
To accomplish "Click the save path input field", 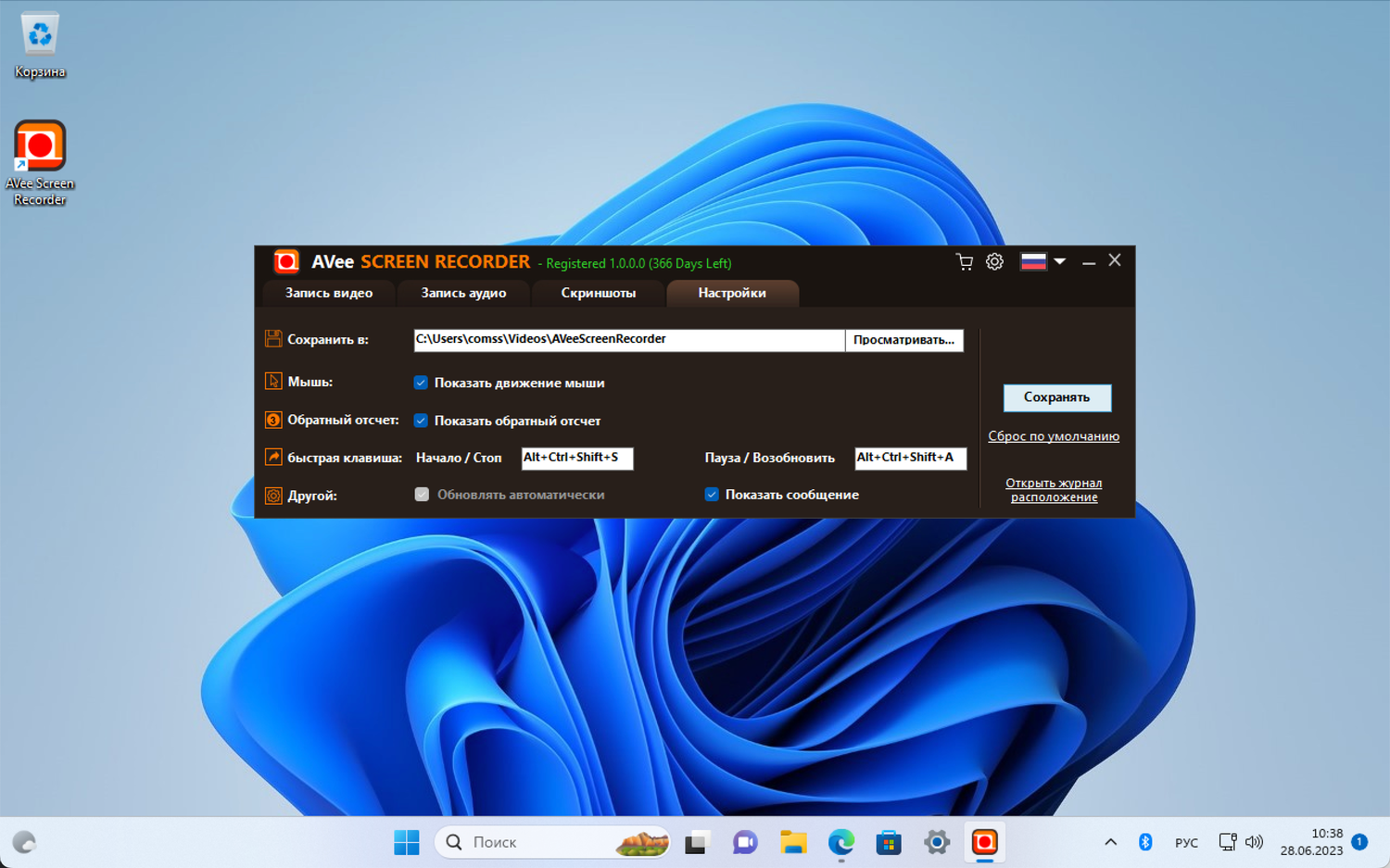I will coord(629,340).
